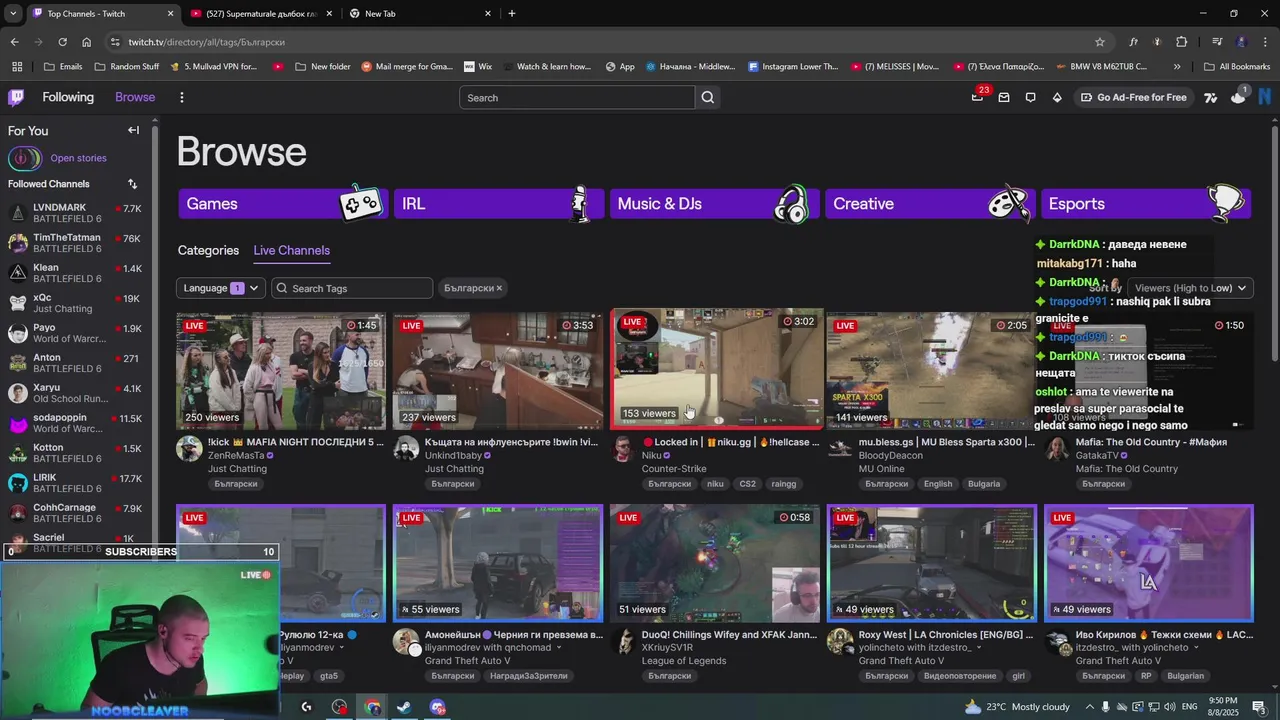1280x720 pixels.
Task: Open the Language filter dropdown
Action: (x=221, y=288)
